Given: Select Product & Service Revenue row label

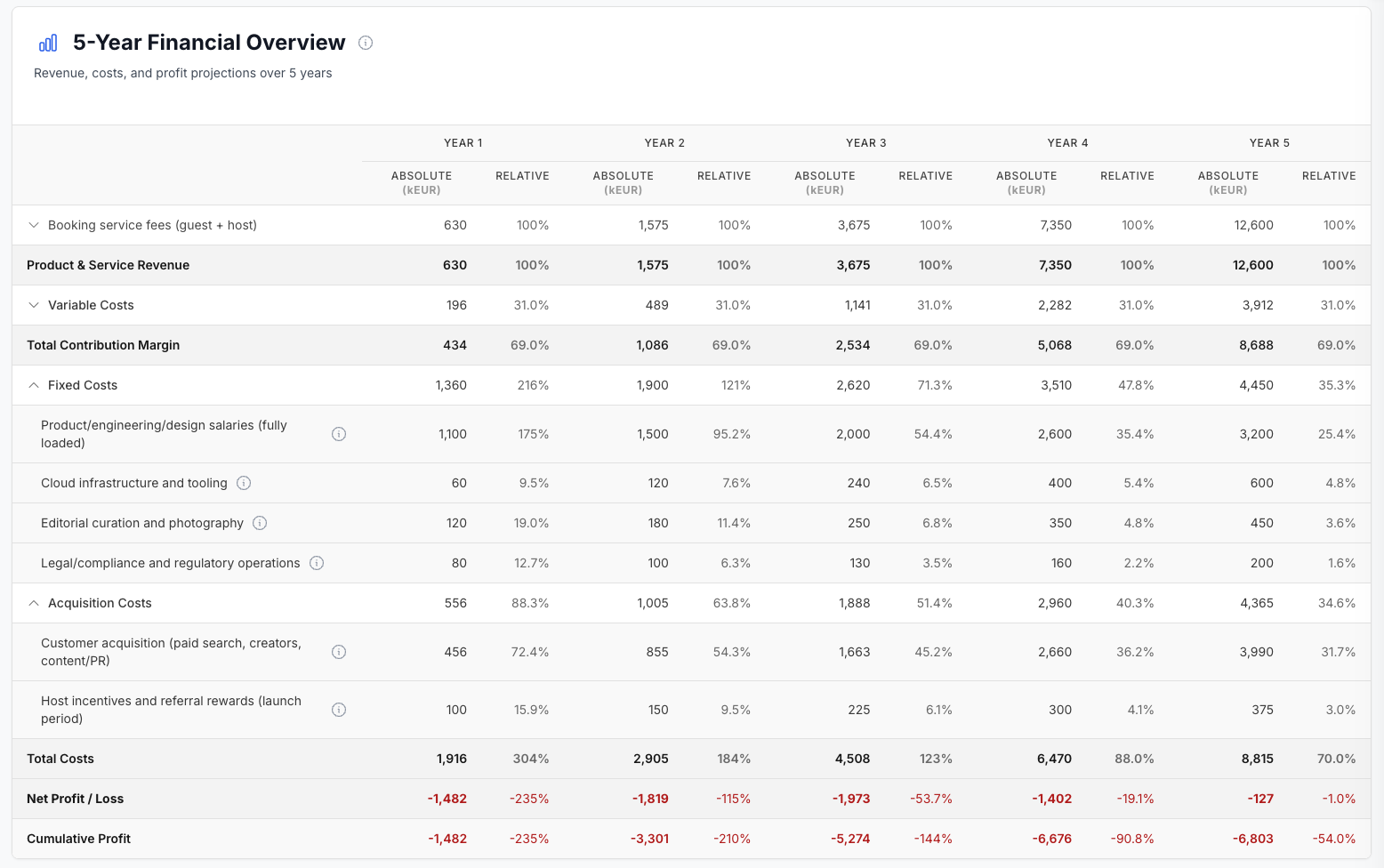Looking at the screenshot, I should tap(108, 265).
